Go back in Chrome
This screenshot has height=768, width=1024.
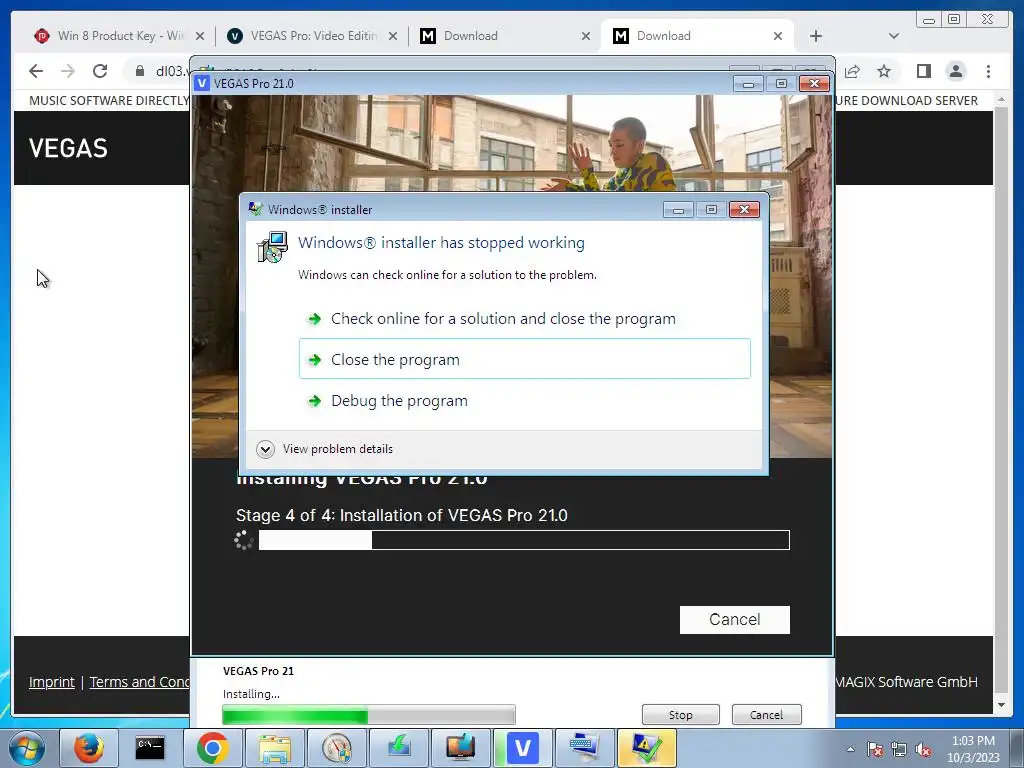click(36, 71)
